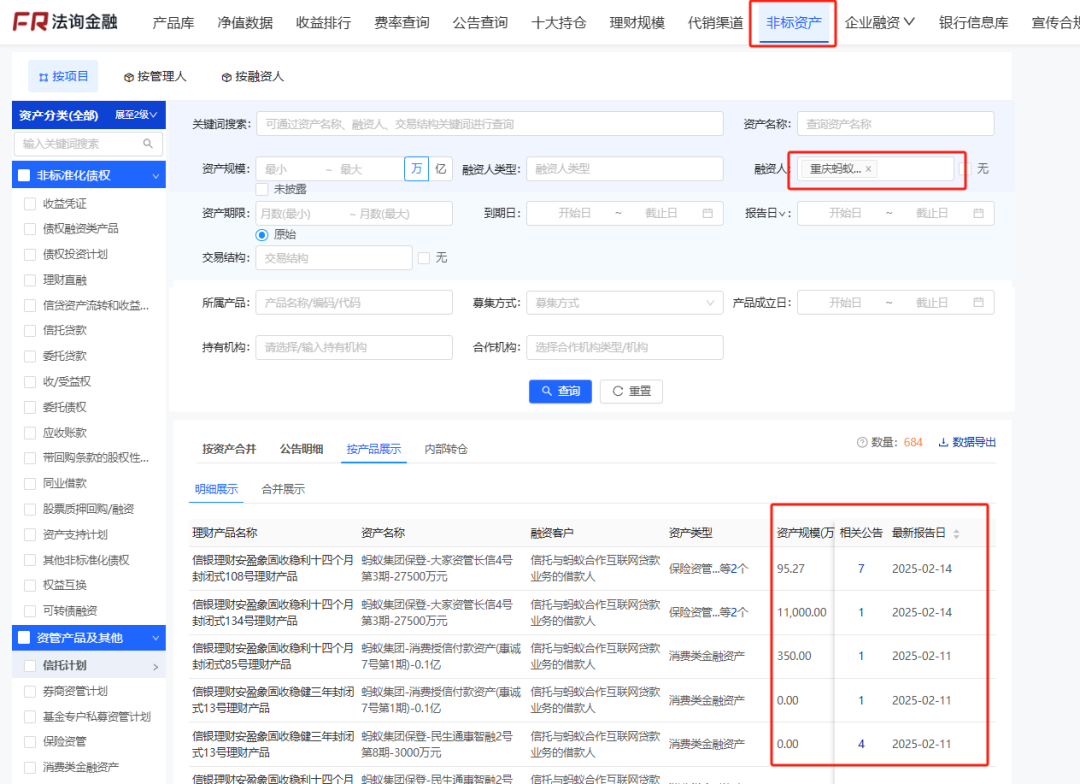This screenshot has height=784, width=1080.
Task: Click the blue 7 in 相关公告 column
Action: tap(861, 567)
